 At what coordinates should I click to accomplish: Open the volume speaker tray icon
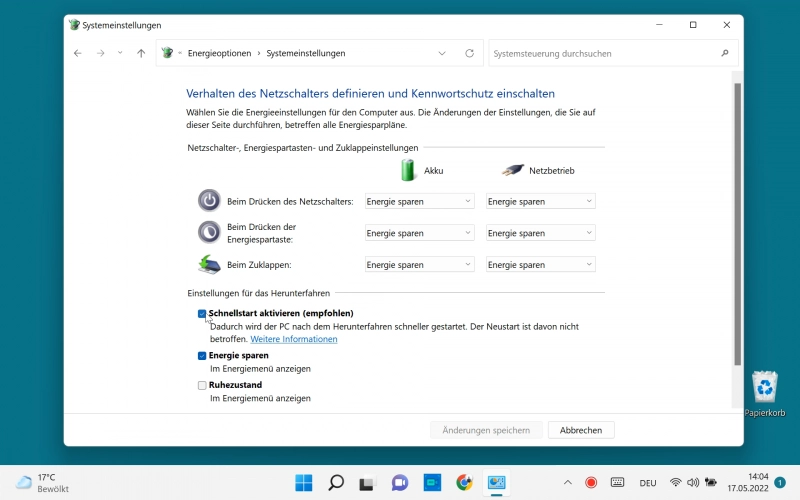pos(692,482)
